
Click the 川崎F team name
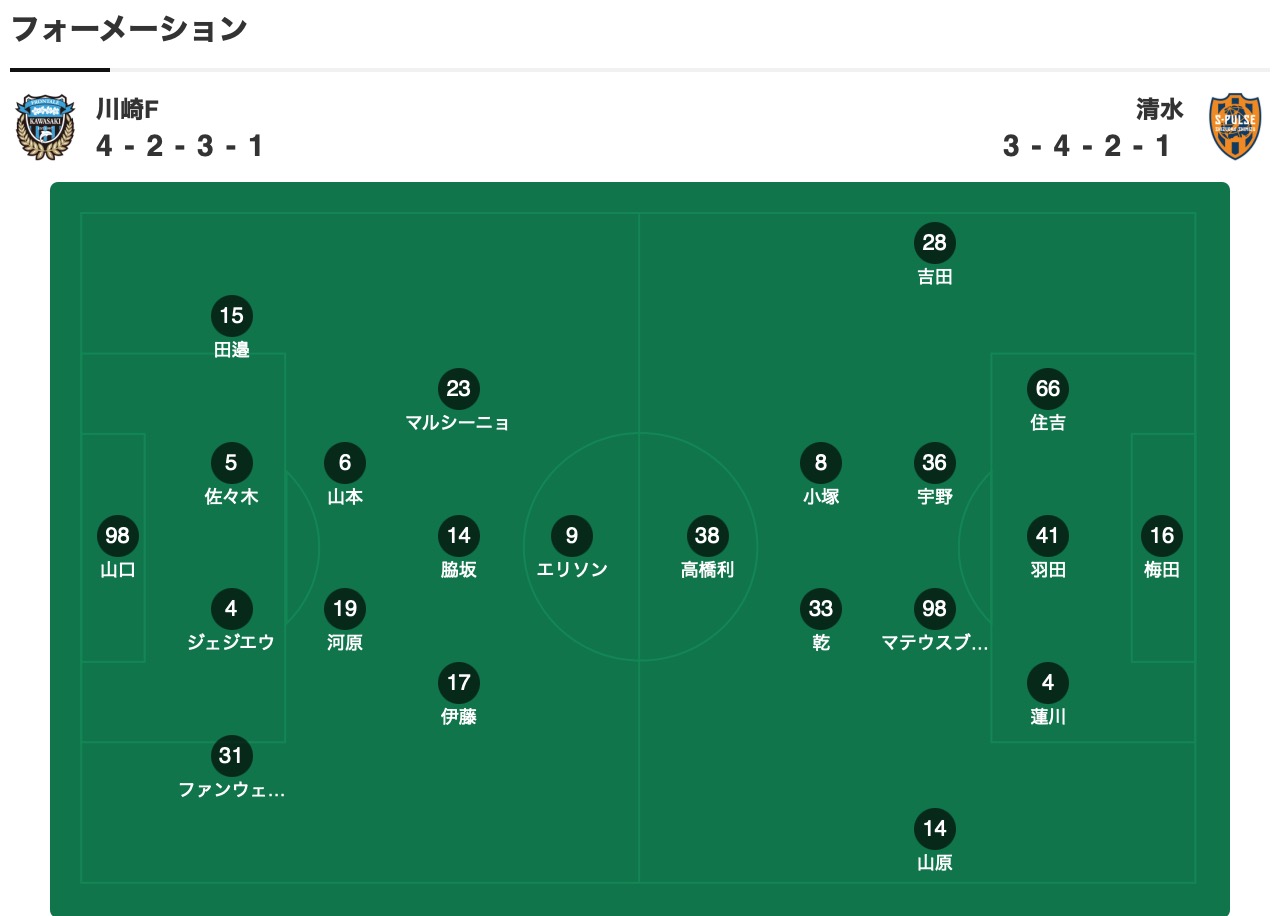click(127, 109)
